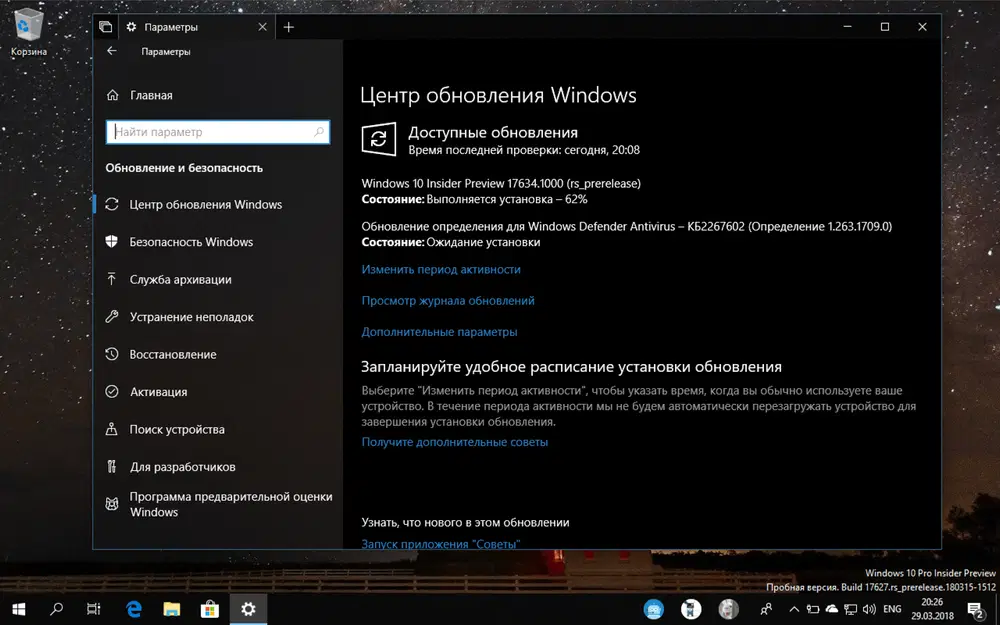Click the Settings gear on taskbar
This screenshot has width=1000, height=625.
point(248,609)
